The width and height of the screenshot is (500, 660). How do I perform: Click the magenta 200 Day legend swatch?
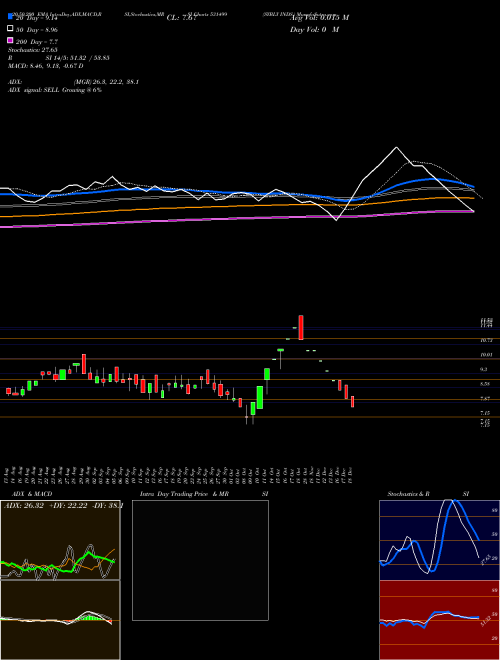[x=10, y=40]
